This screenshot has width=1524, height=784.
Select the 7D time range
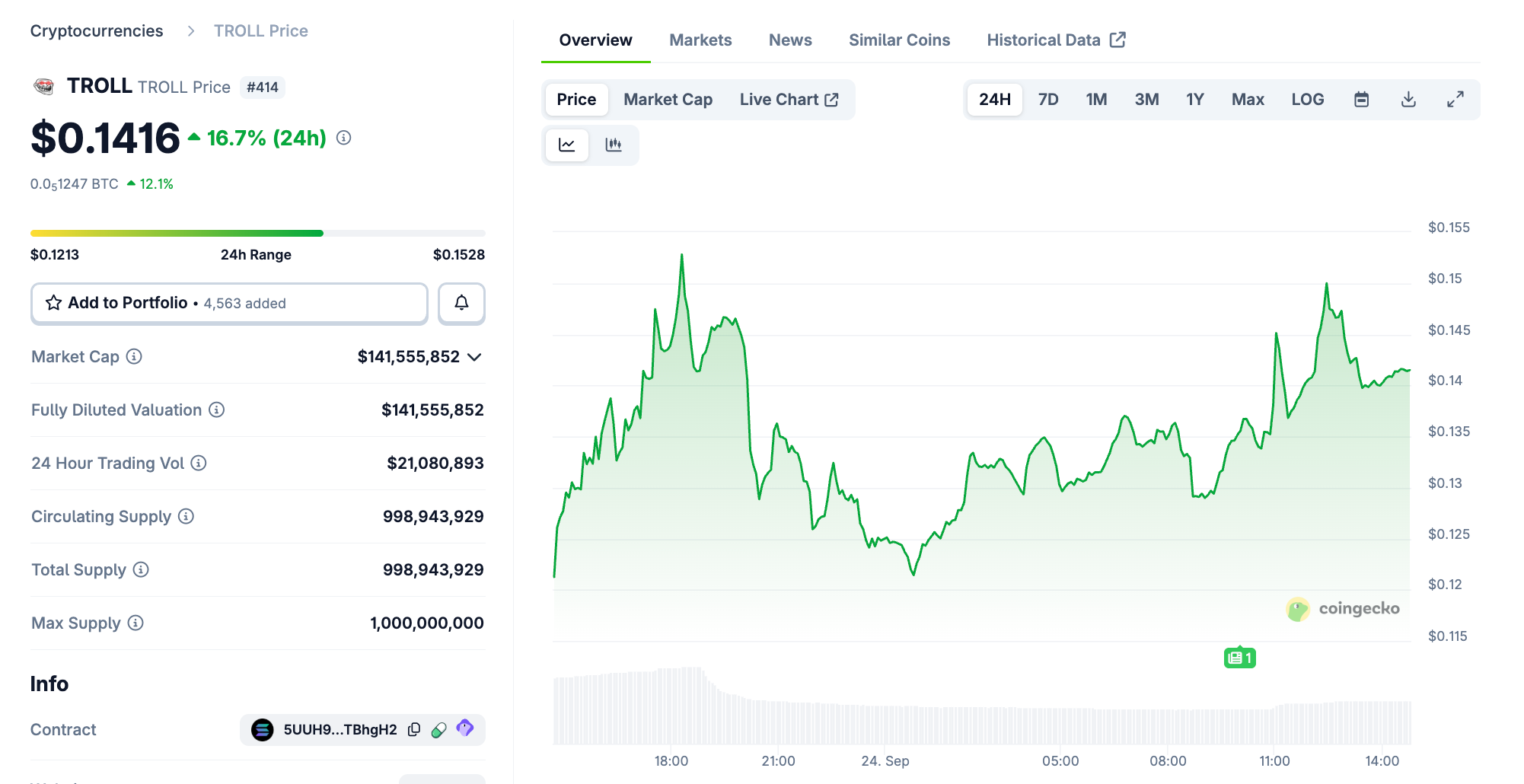1048,100
